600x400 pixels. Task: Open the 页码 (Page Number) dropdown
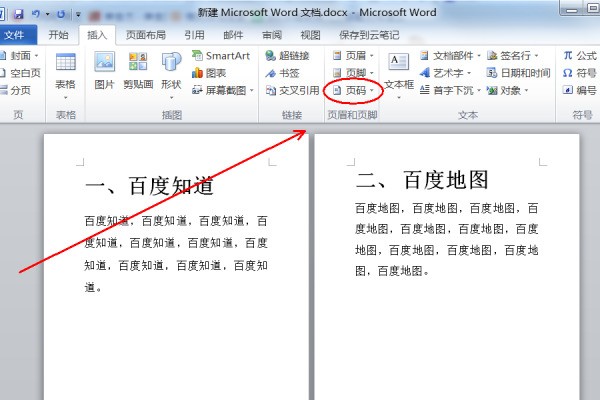tap(353, 90)
